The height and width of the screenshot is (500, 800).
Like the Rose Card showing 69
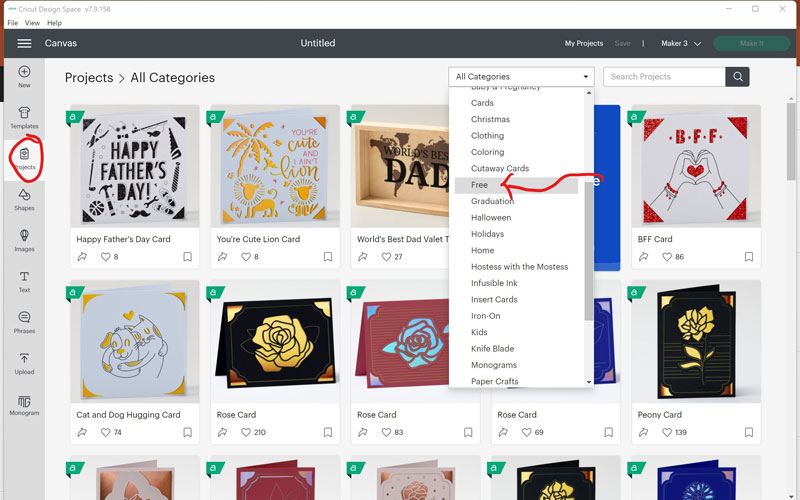click(526, 432)
